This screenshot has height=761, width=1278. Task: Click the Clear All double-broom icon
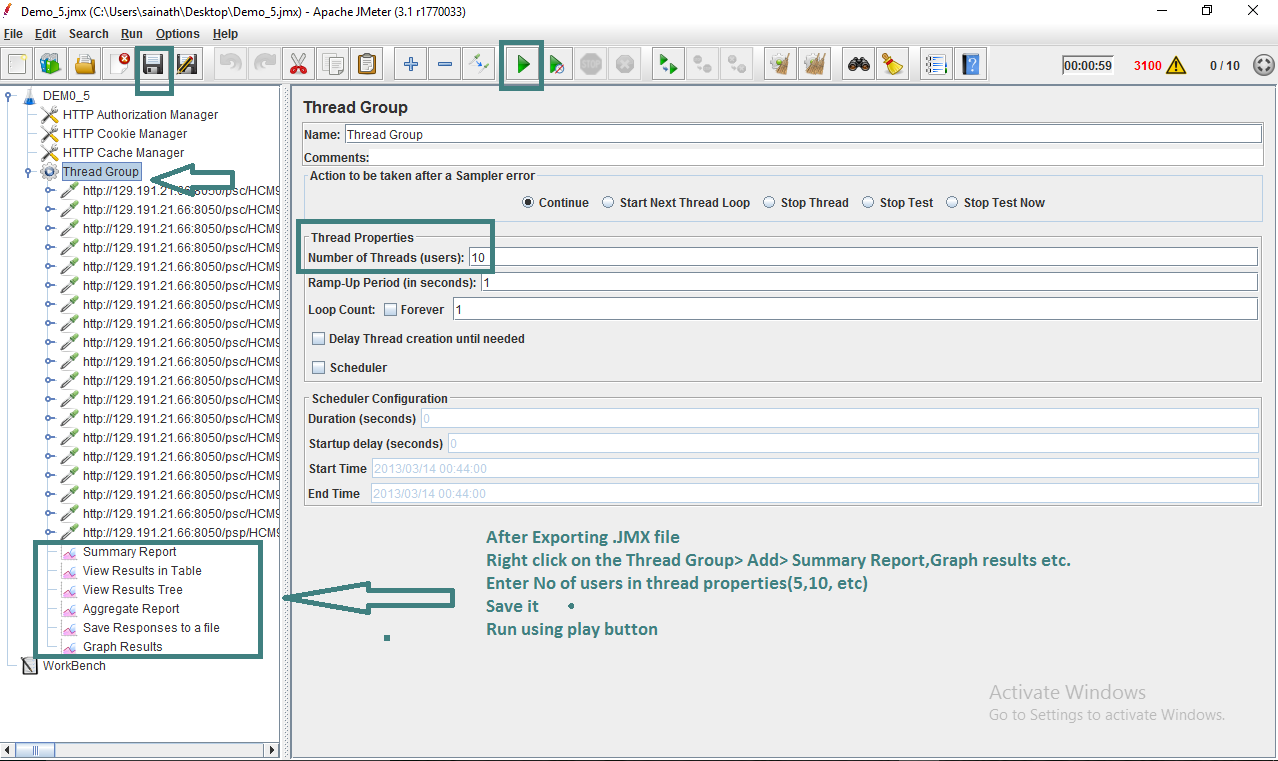click(x=815, y=65)
